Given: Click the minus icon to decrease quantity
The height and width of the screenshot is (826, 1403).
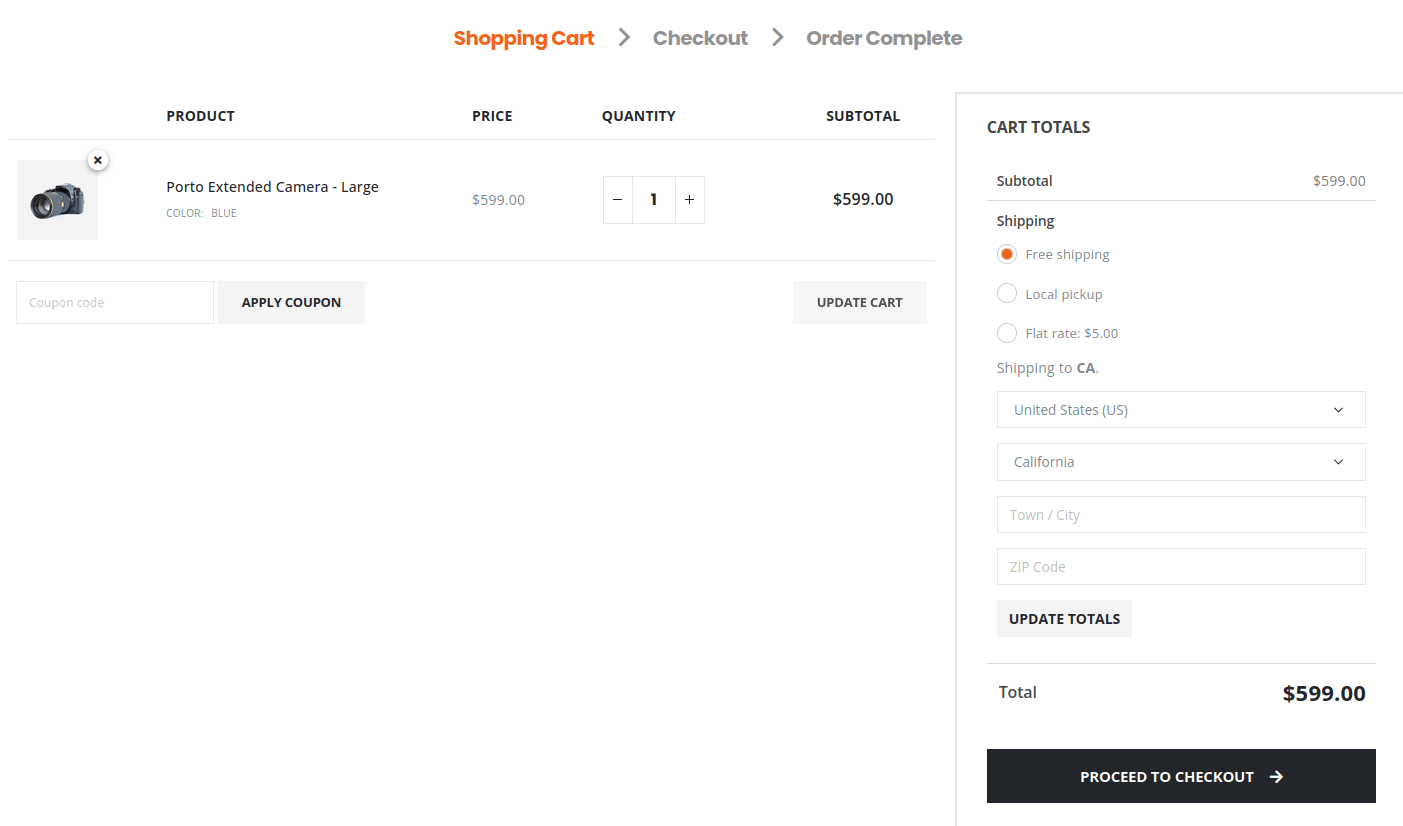Looking at the screenshot, I should [x=617, y=199].
